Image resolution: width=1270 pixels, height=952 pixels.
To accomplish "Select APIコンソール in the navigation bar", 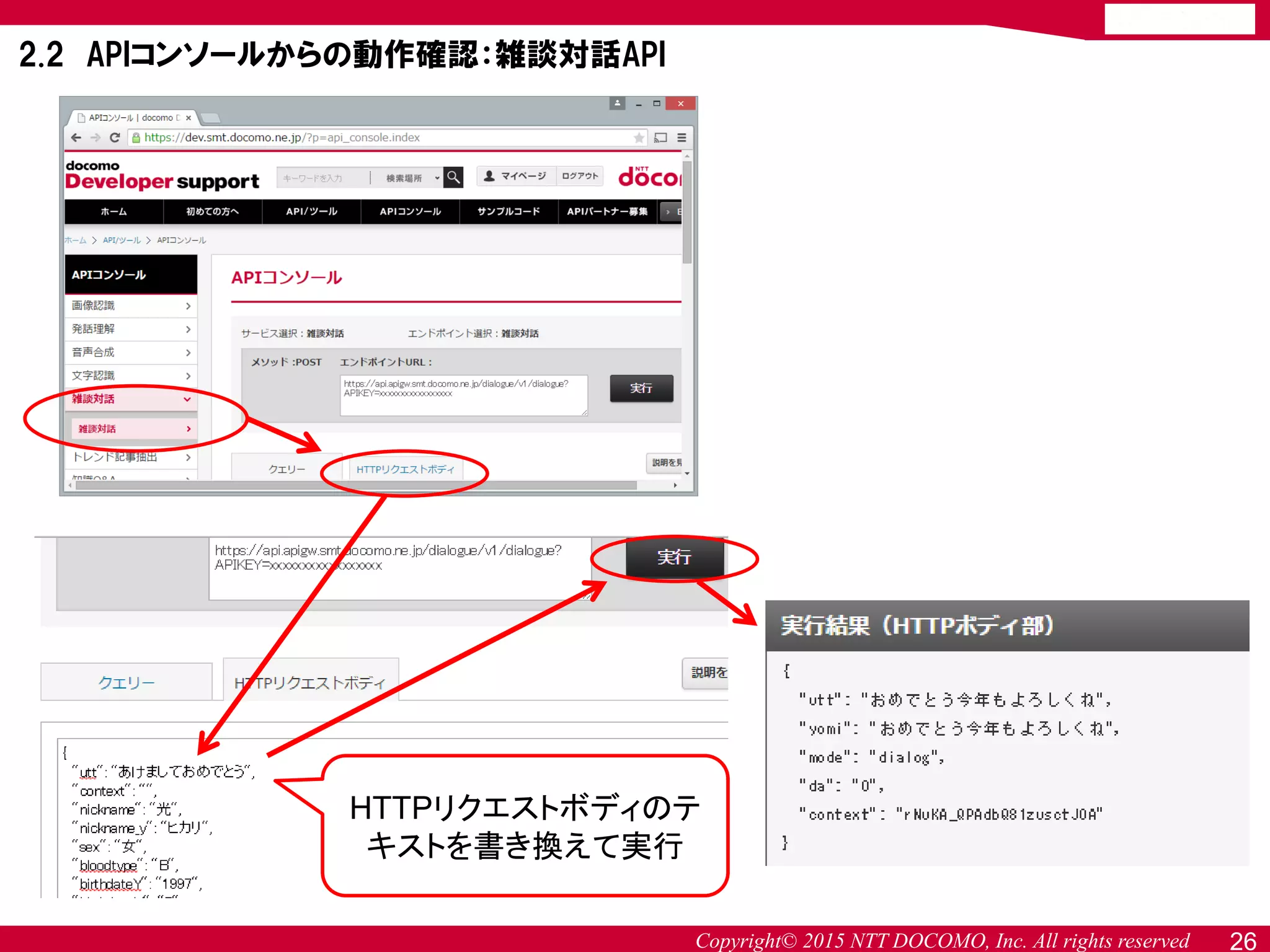I will pyautogui.click(x=411, y=211).
